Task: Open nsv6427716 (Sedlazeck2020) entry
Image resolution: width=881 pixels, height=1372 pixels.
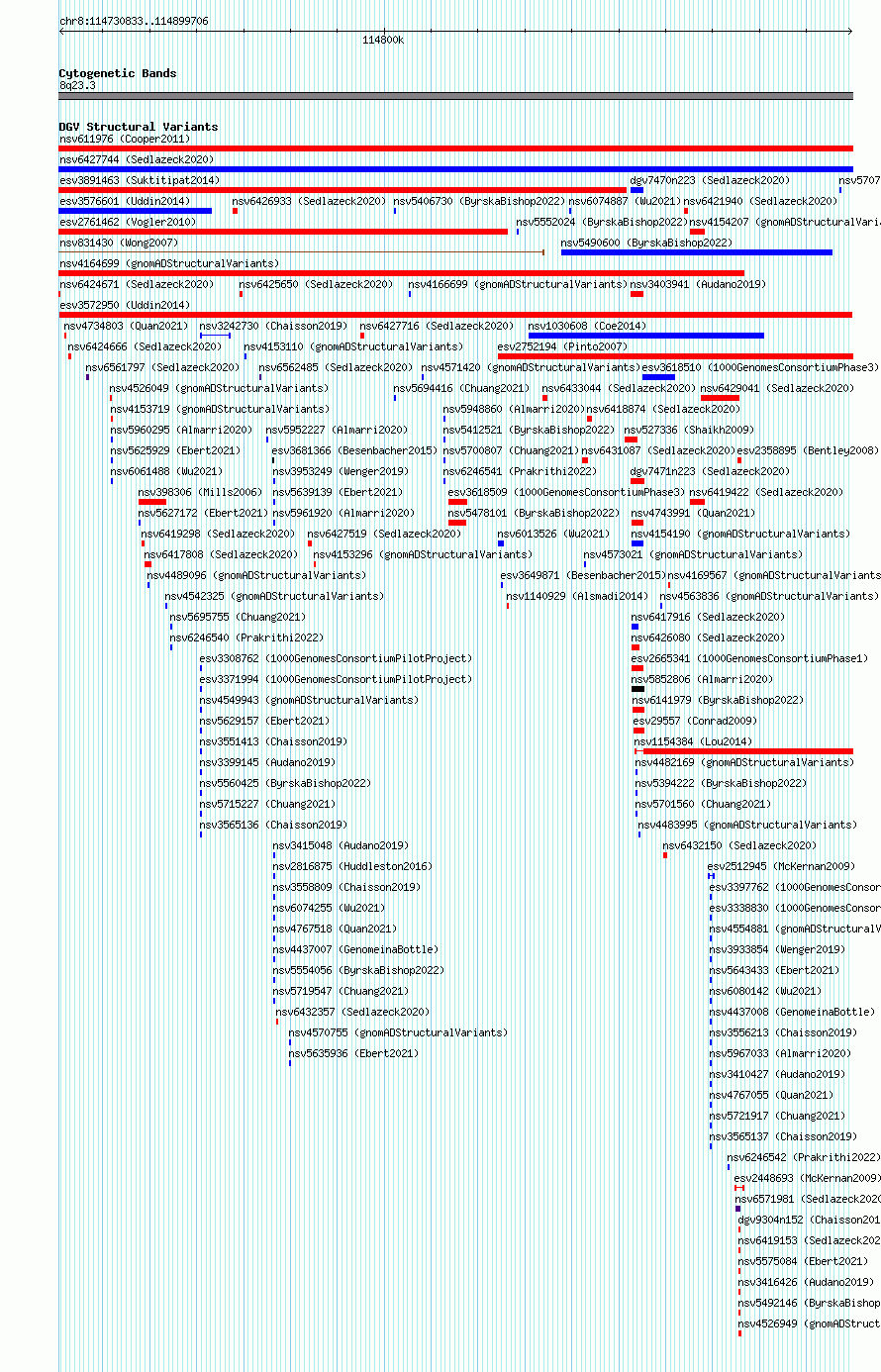Action: click(x=438, y=326)
